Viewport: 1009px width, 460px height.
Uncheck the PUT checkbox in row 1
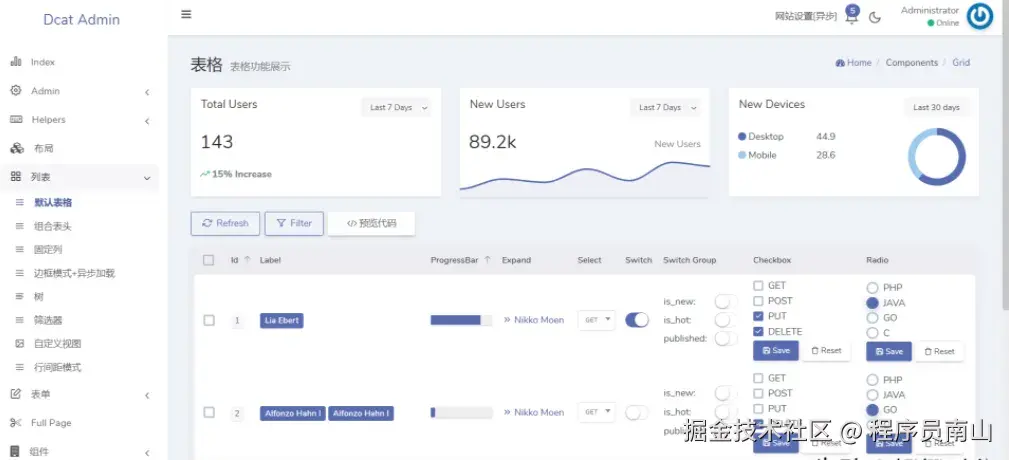[758, 316]
